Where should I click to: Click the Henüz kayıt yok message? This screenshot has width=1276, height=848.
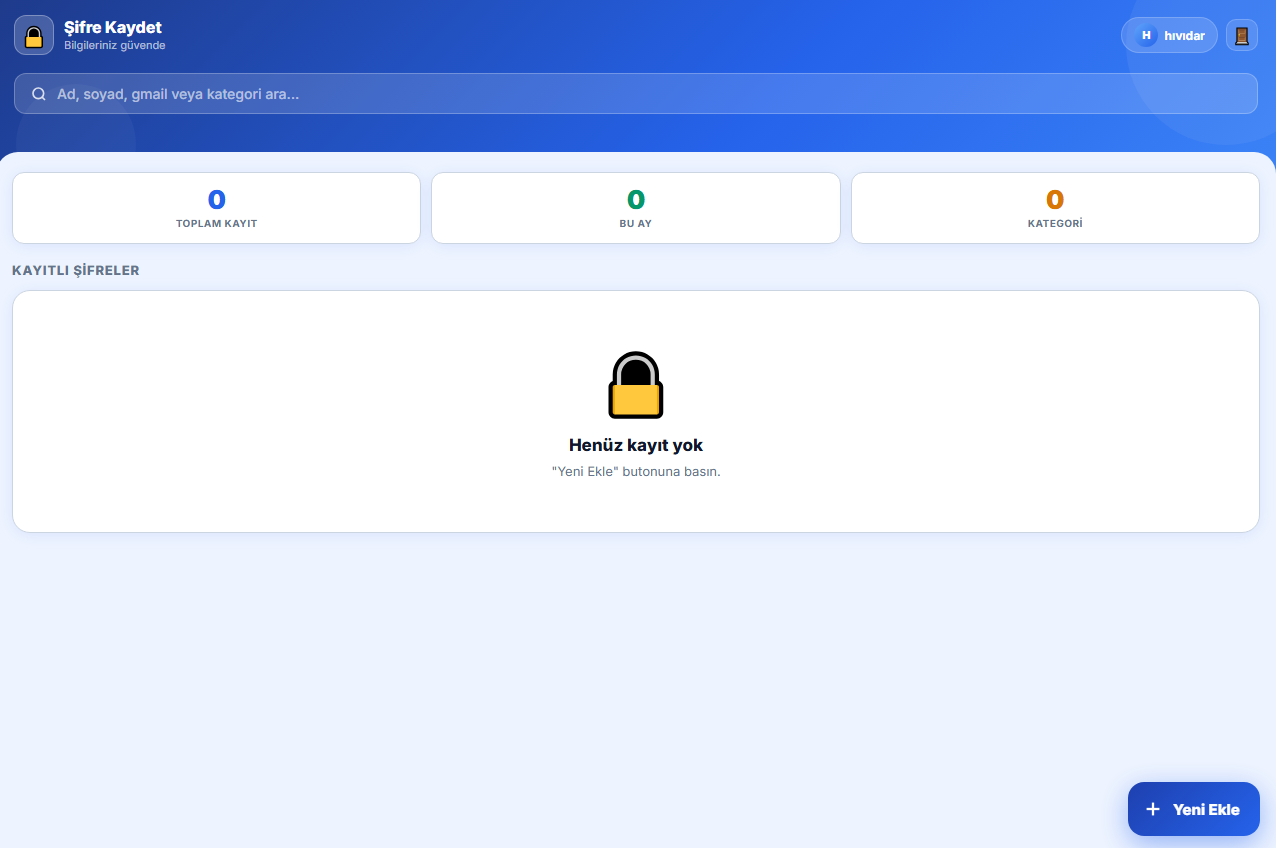pos(636,445)
